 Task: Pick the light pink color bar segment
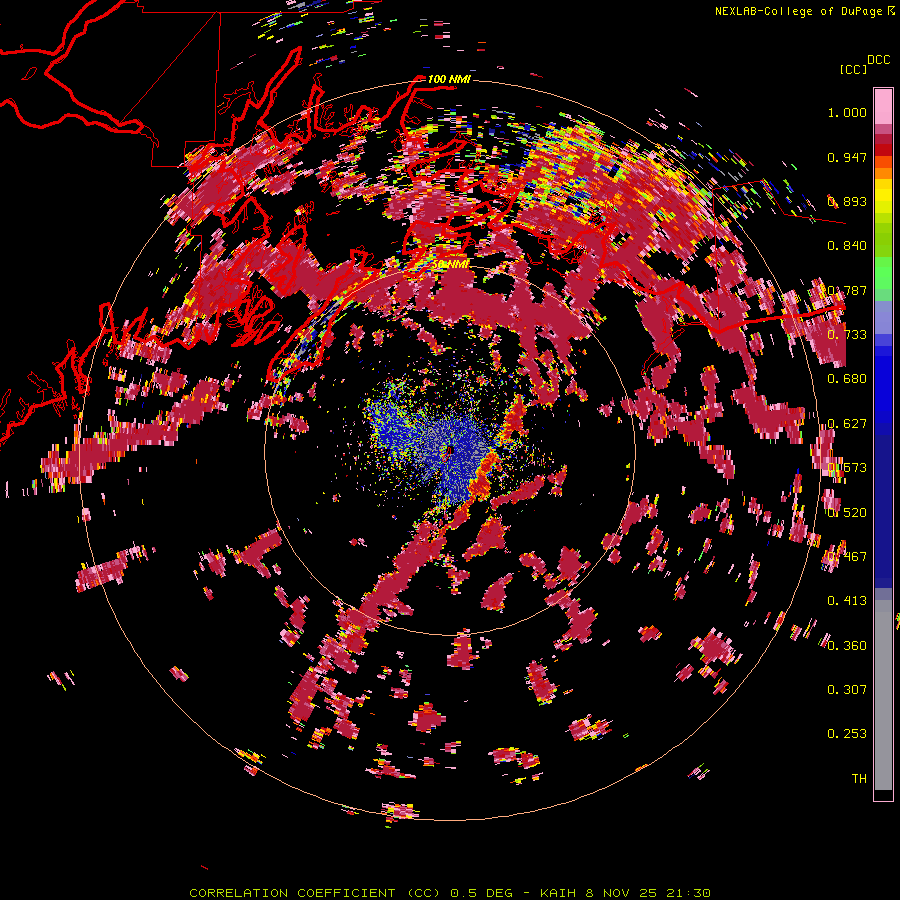tap(883, 106)
